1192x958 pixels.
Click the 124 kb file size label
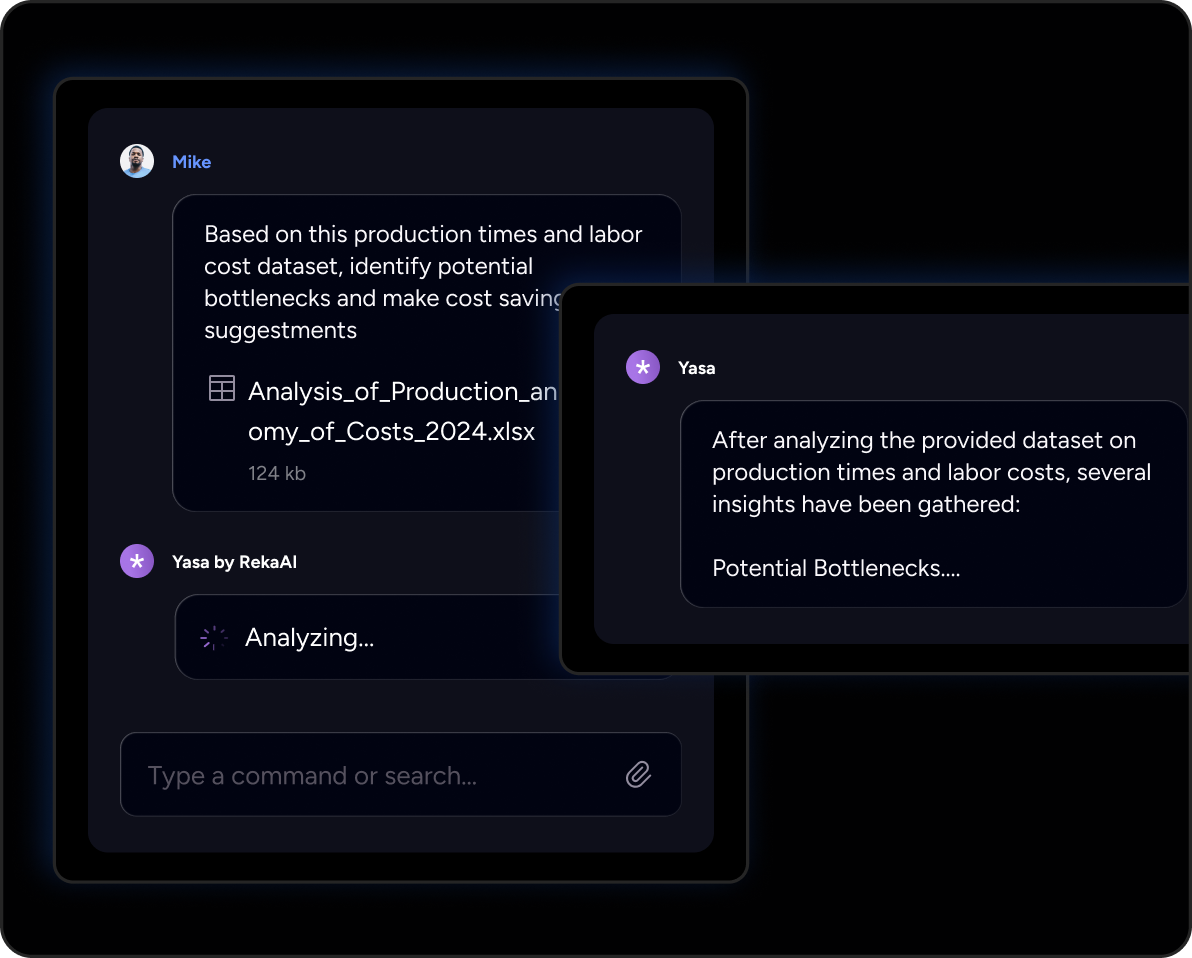click(277, 473)
